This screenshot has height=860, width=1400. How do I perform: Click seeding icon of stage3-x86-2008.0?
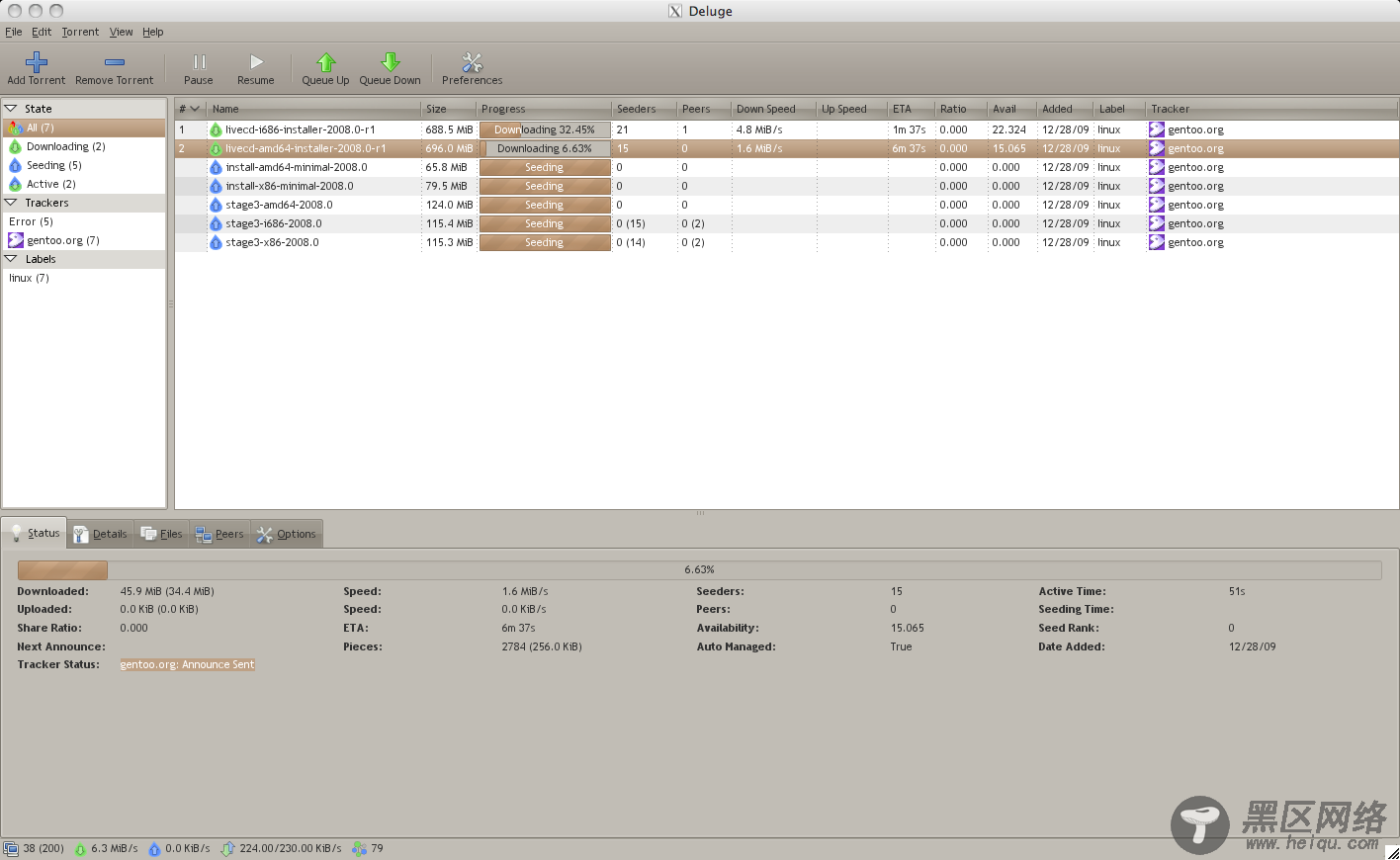tap(216, 242)
